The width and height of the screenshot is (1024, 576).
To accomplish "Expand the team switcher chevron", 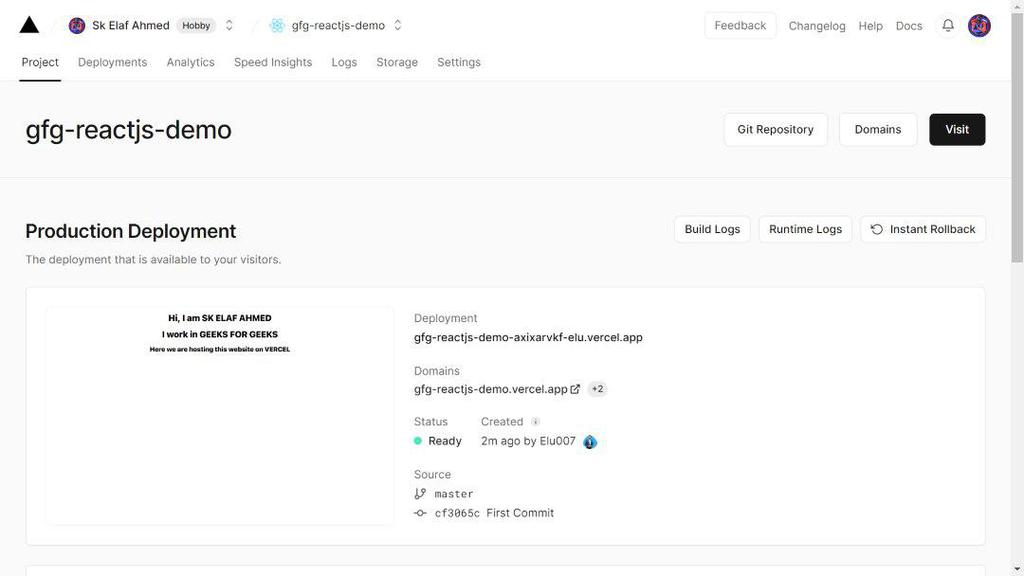I will pos(229,25).
